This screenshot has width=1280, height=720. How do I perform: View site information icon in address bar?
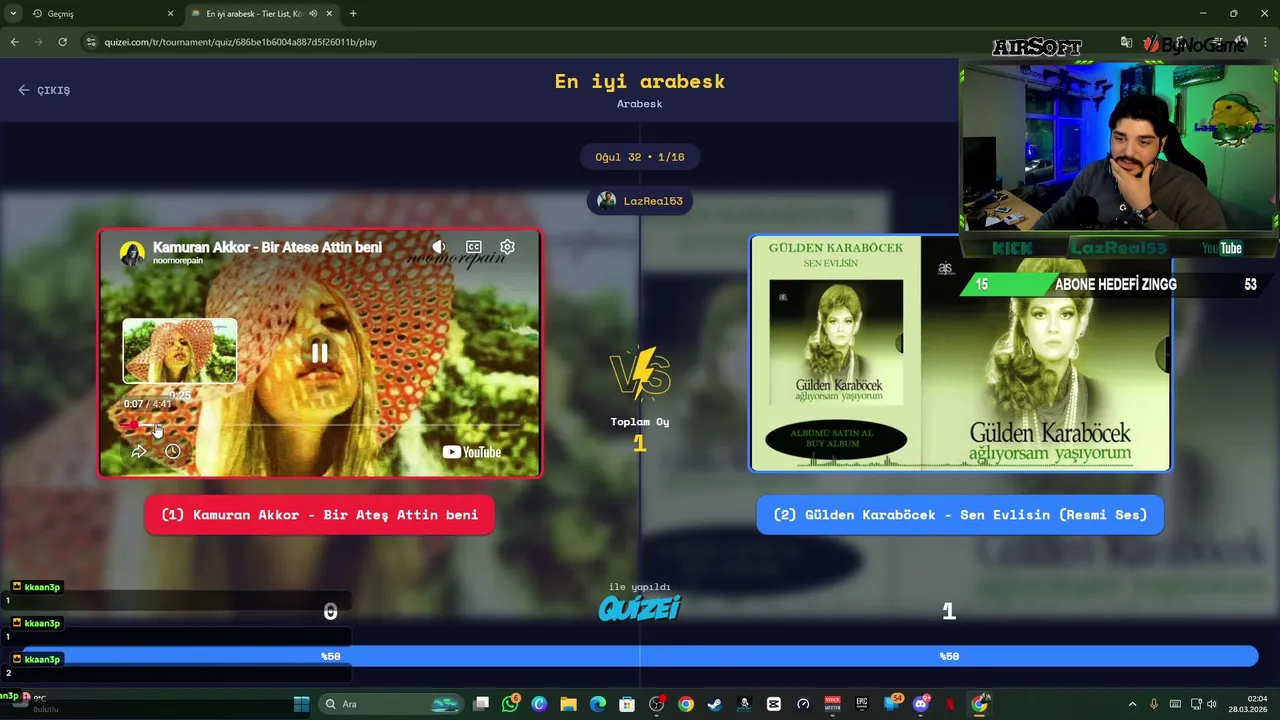91,42
